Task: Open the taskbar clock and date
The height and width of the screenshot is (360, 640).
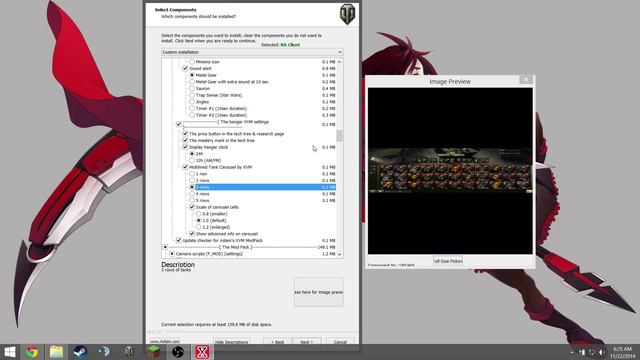Action: click(x=622, y=352)
